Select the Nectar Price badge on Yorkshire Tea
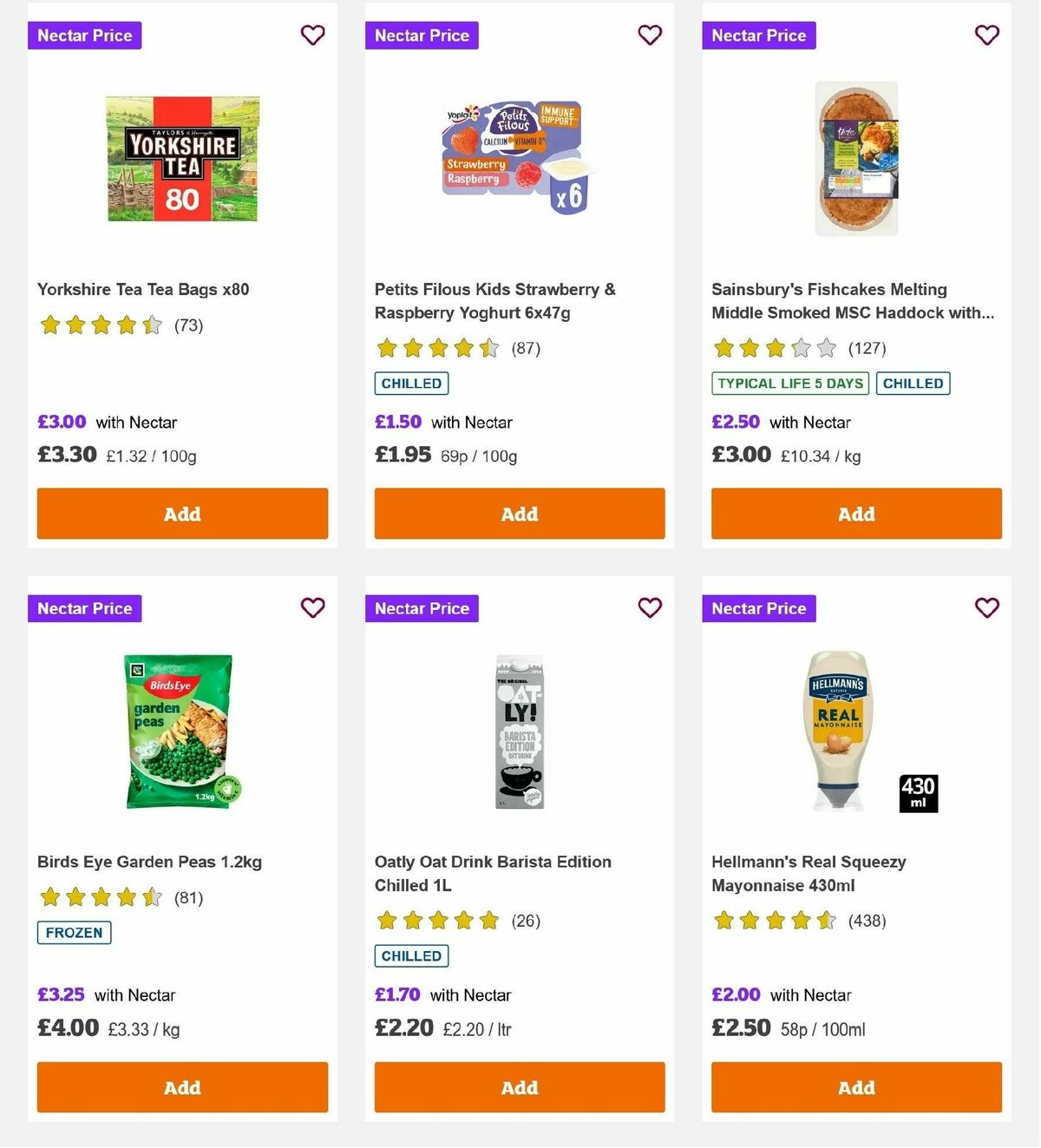 click(x=84, y=36)
